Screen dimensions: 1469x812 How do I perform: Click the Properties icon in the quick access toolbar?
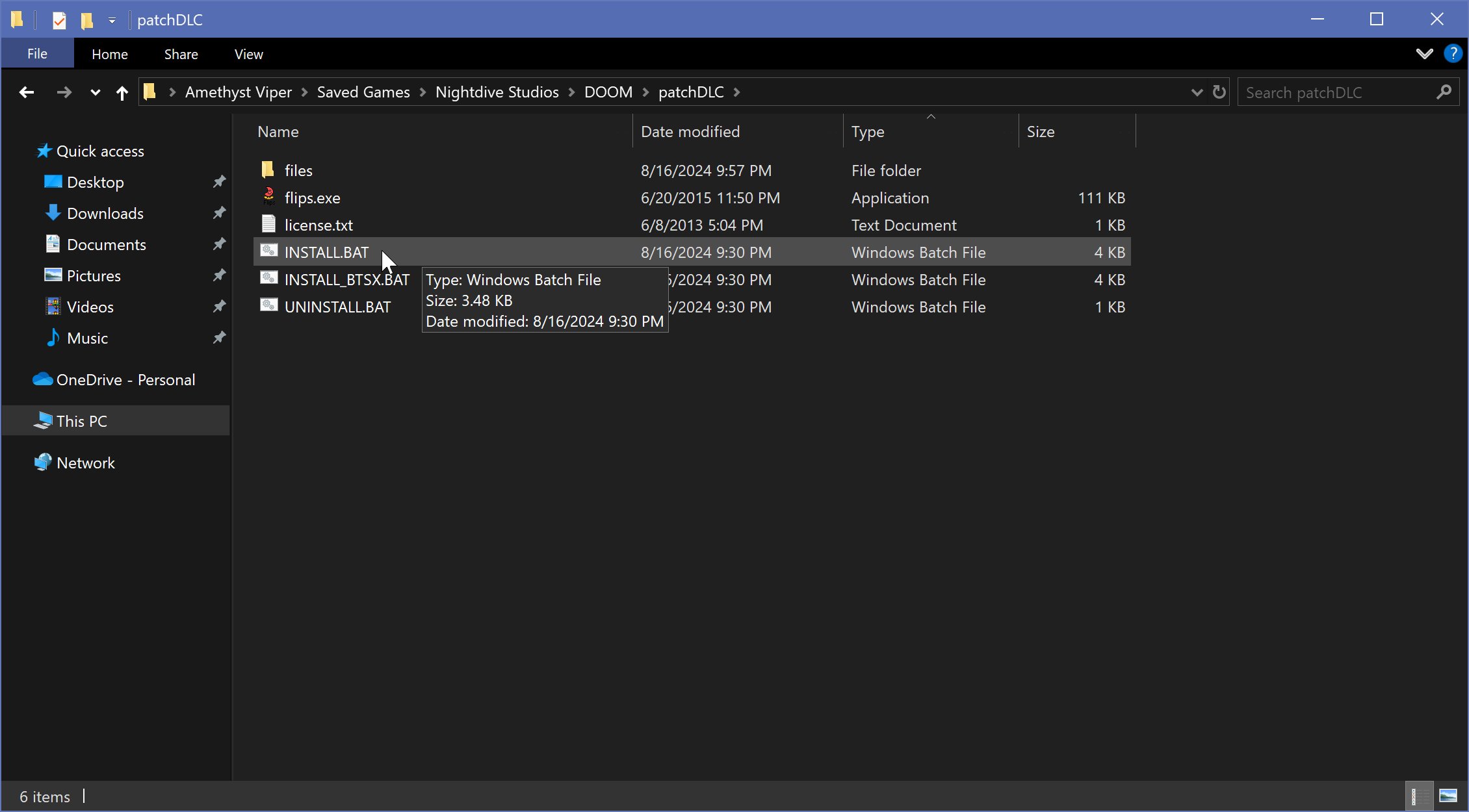(x=59, y=20)
